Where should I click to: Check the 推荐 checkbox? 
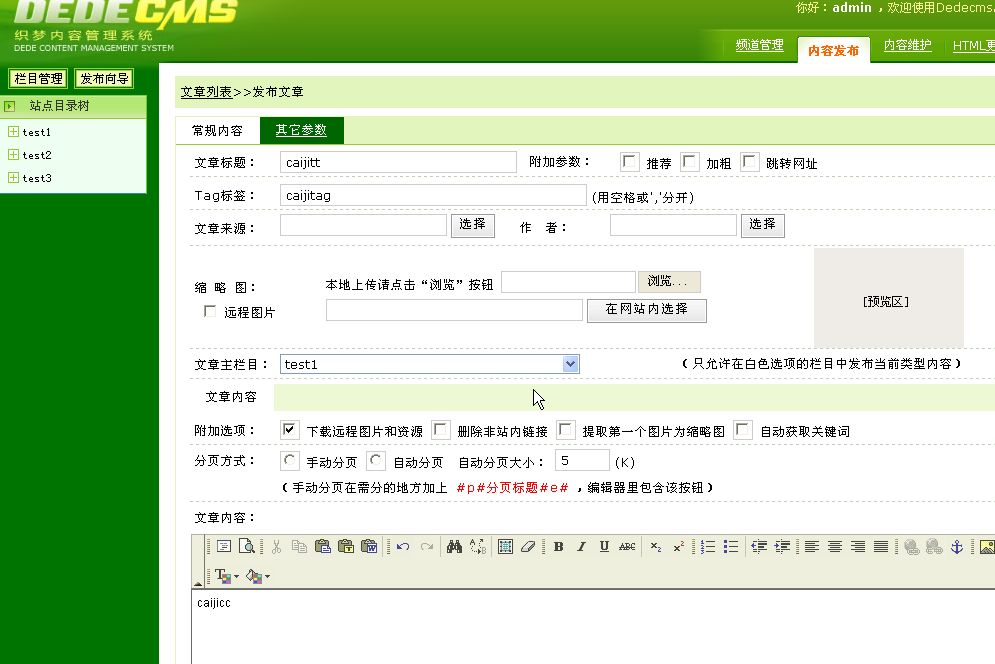click(x=630, y=162)
